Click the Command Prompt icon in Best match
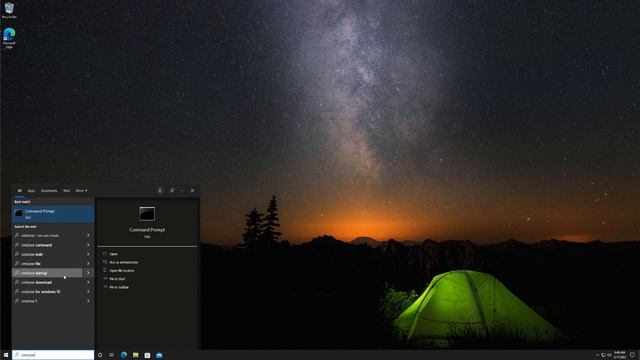Viewport: 640px width, 360px height. 18,213
